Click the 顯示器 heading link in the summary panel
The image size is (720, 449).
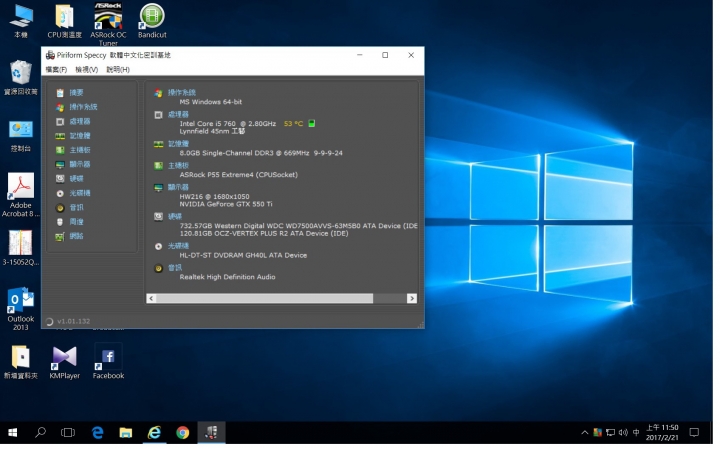(178, 187)
